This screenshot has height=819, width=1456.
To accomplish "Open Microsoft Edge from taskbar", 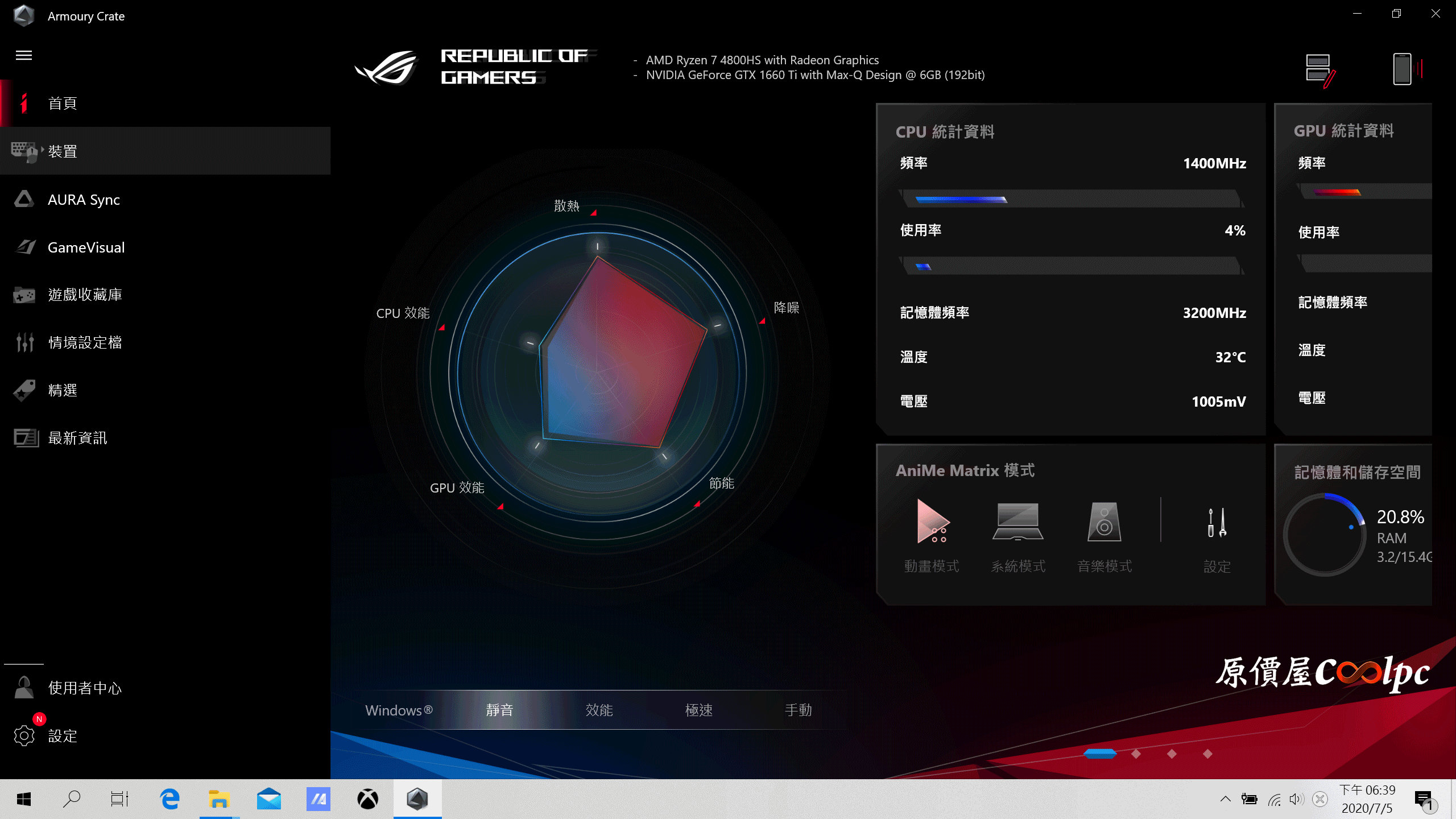I will 169,799.
